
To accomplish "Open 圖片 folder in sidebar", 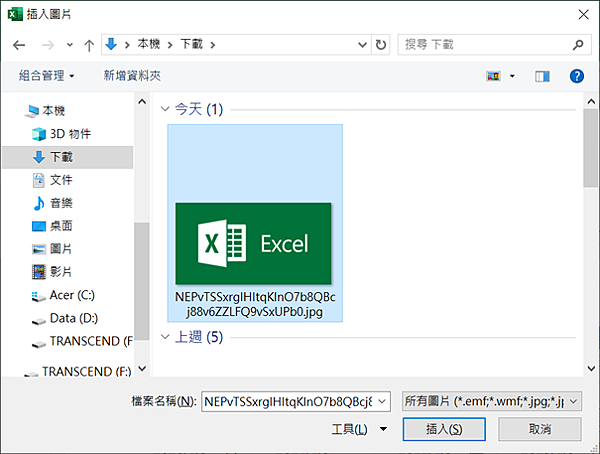I will [61, 249].
